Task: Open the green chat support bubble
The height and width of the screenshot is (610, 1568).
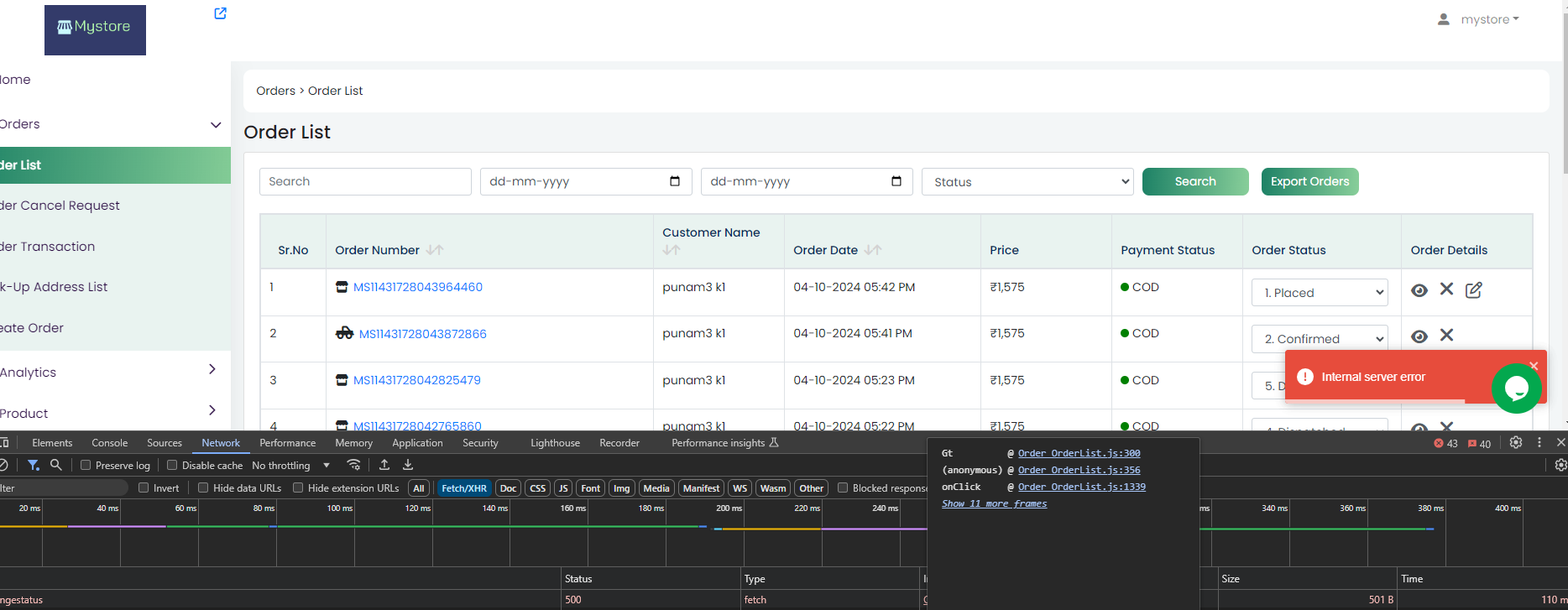Action: point(1516,388)
